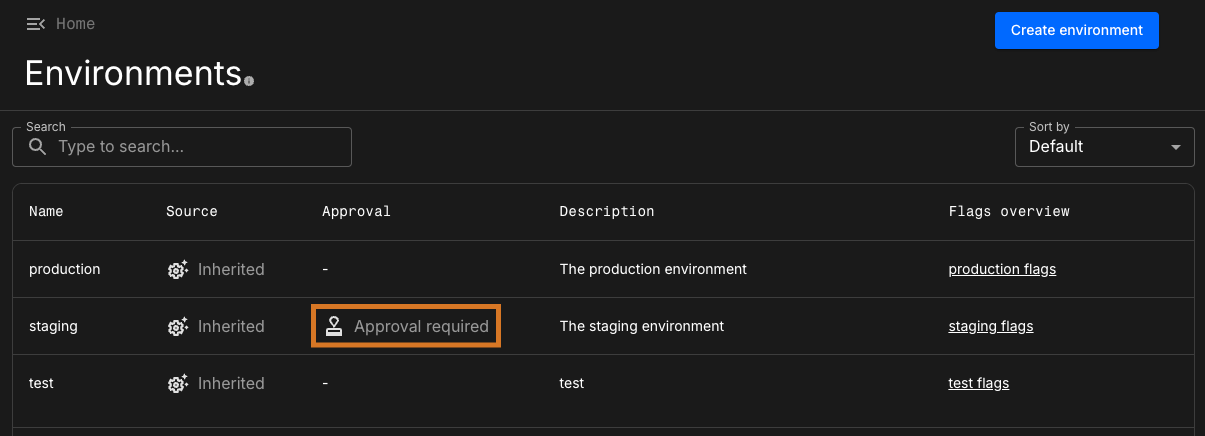Show info icon next to Environments title
Image resolution: width=1205 pixels, height=436 pixels.
tap(249, 81)
